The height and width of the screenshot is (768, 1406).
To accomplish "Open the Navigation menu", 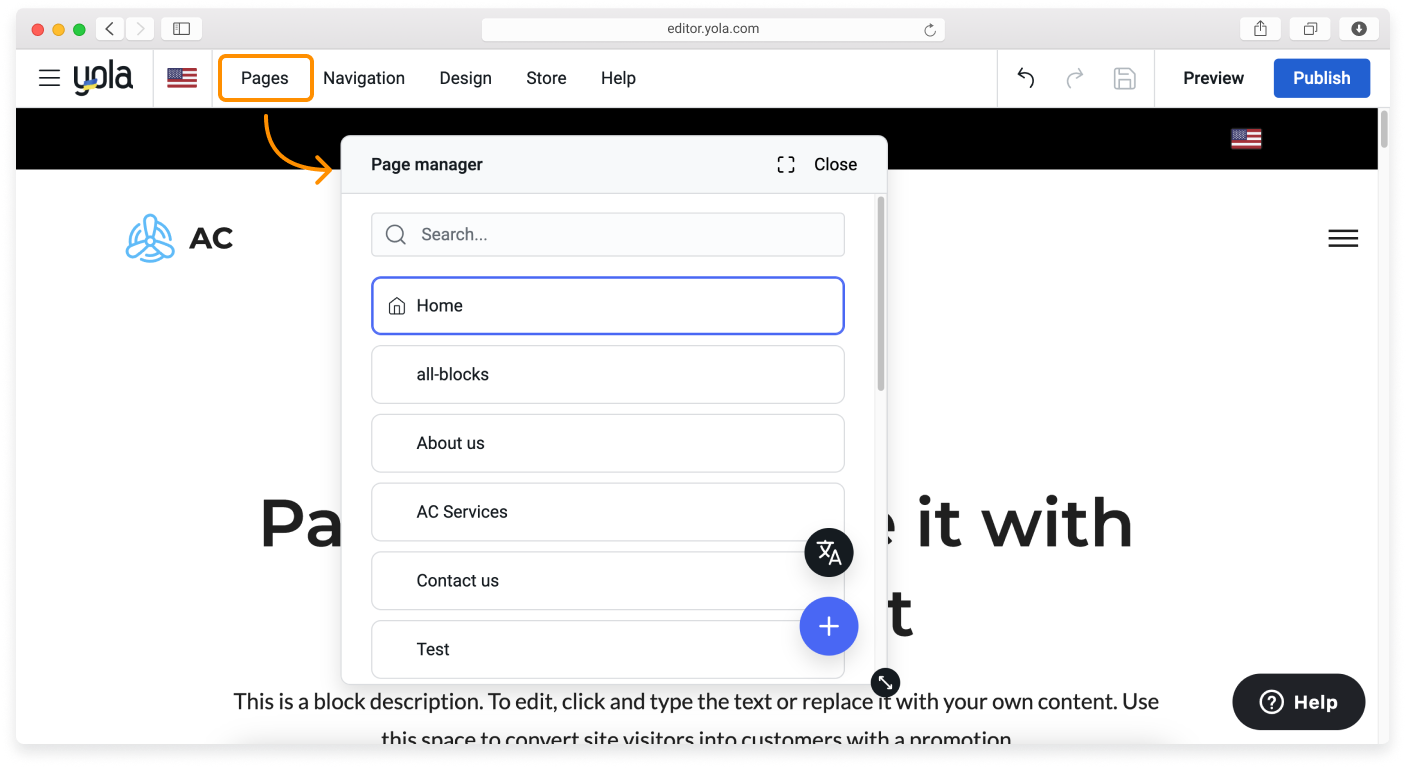I will [364, 78].
